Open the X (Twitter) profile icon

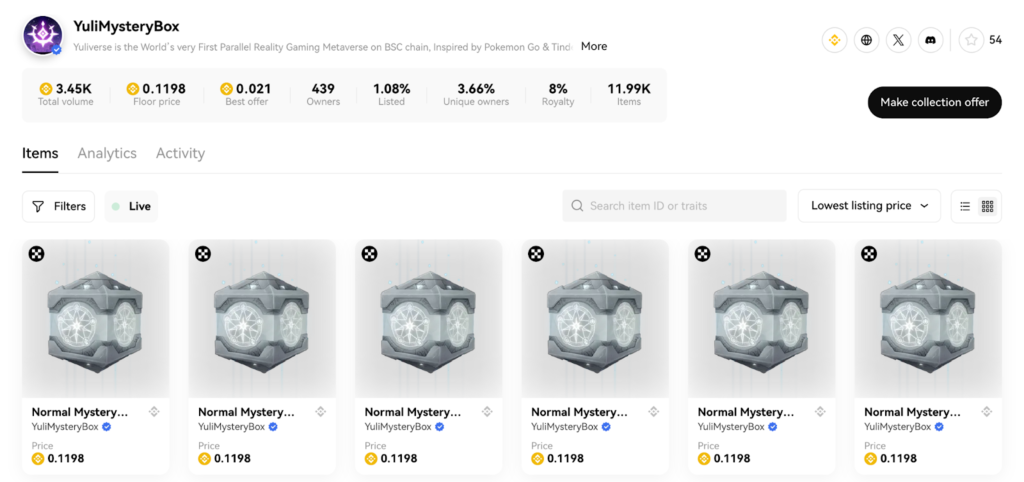click(899, 40)
